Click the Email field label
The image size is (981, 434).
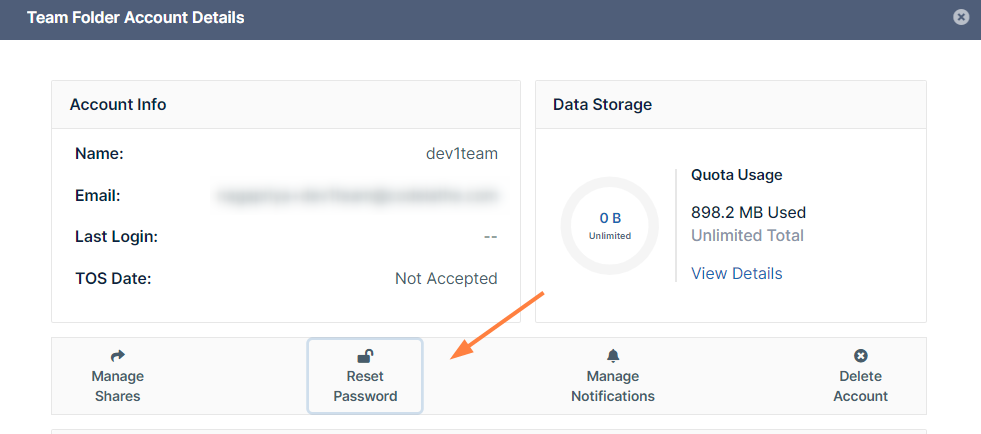tap(97, 196)
